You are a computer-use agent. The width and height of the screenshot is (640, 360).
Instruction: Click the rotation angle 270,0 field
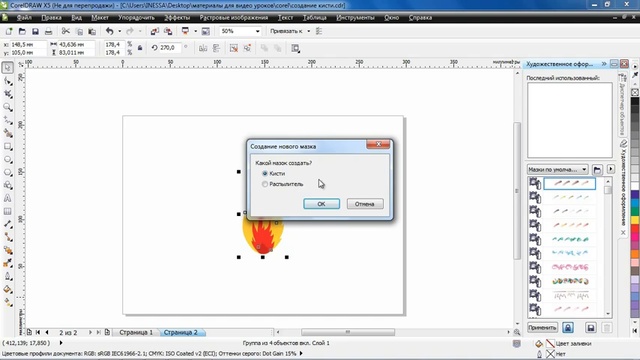coord(170,48)
